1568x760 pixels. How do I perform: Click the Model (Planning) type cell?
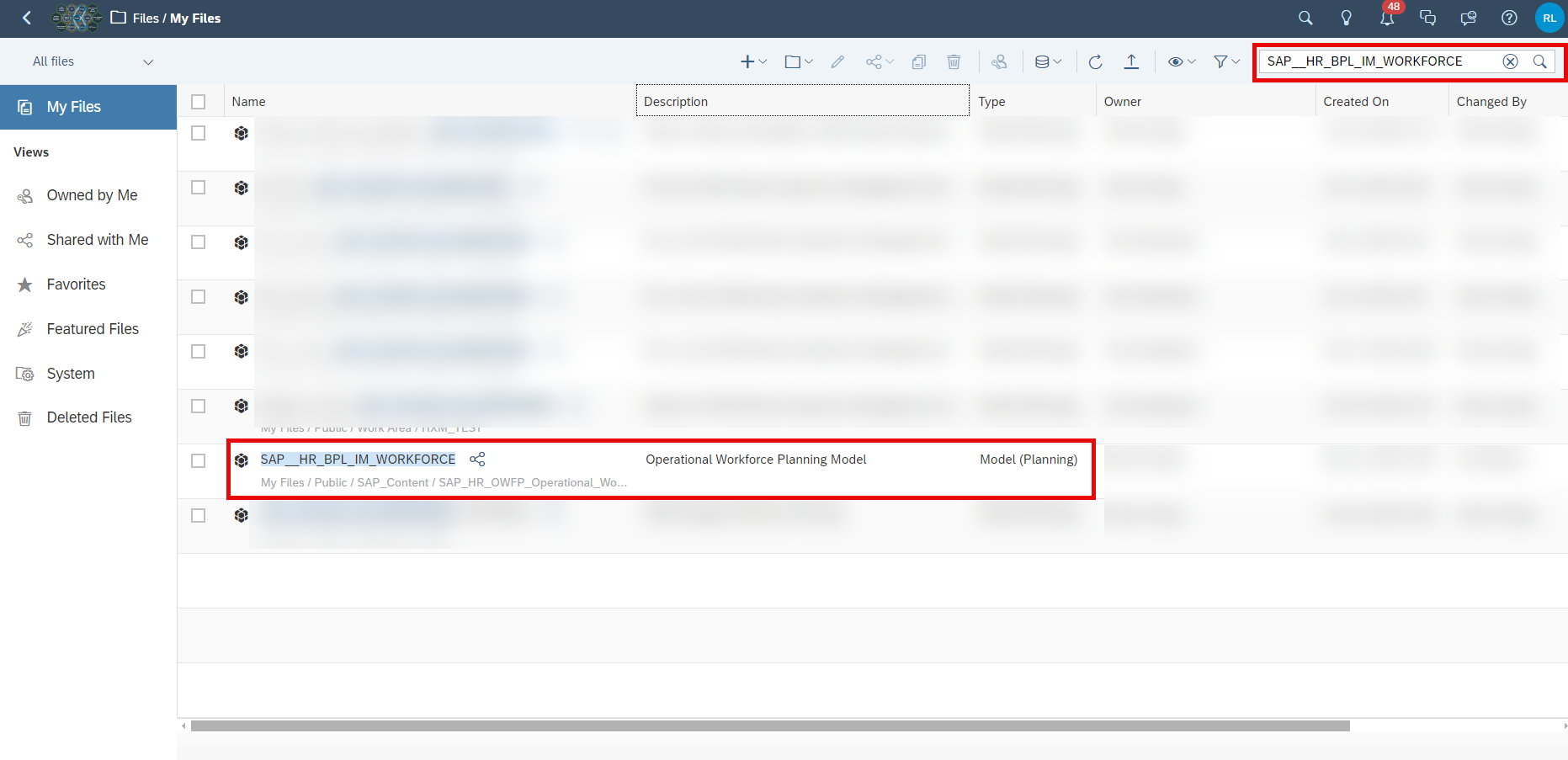1029,460
